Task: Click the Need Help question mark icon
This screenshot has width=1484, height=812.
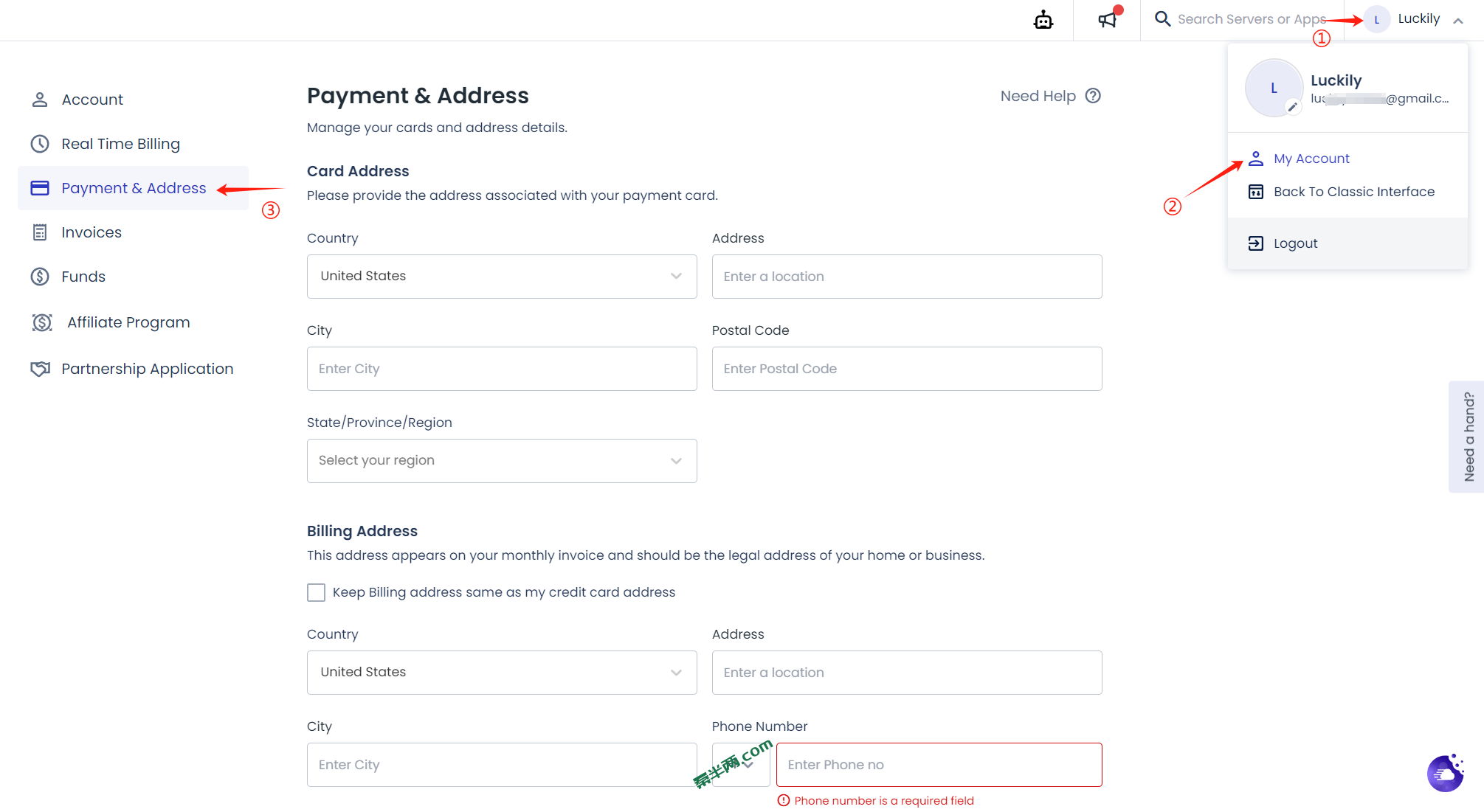Action: (x=1093, y=96)
